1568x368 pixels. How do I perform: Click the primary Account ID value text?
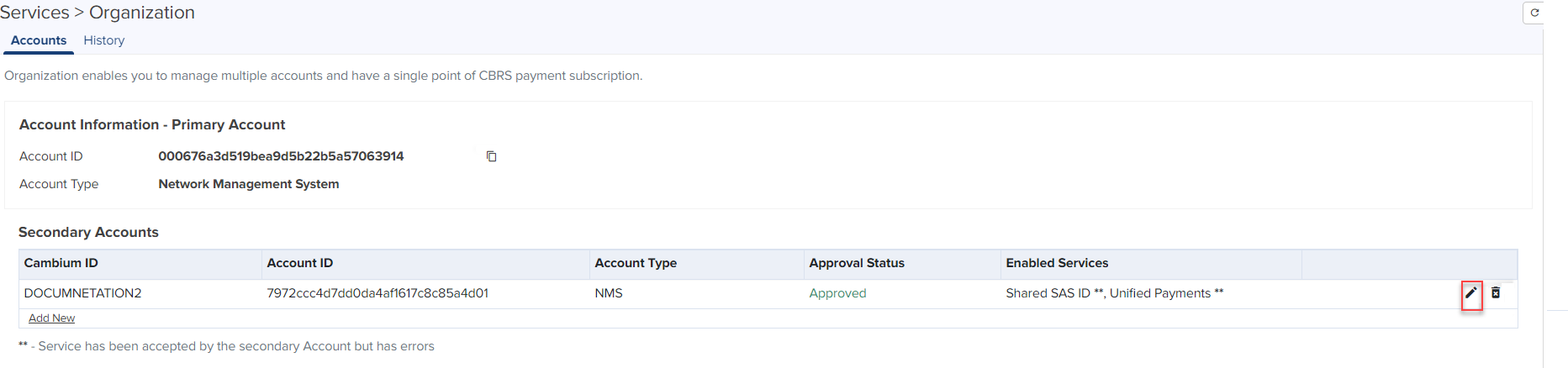(x=281, y=156)
